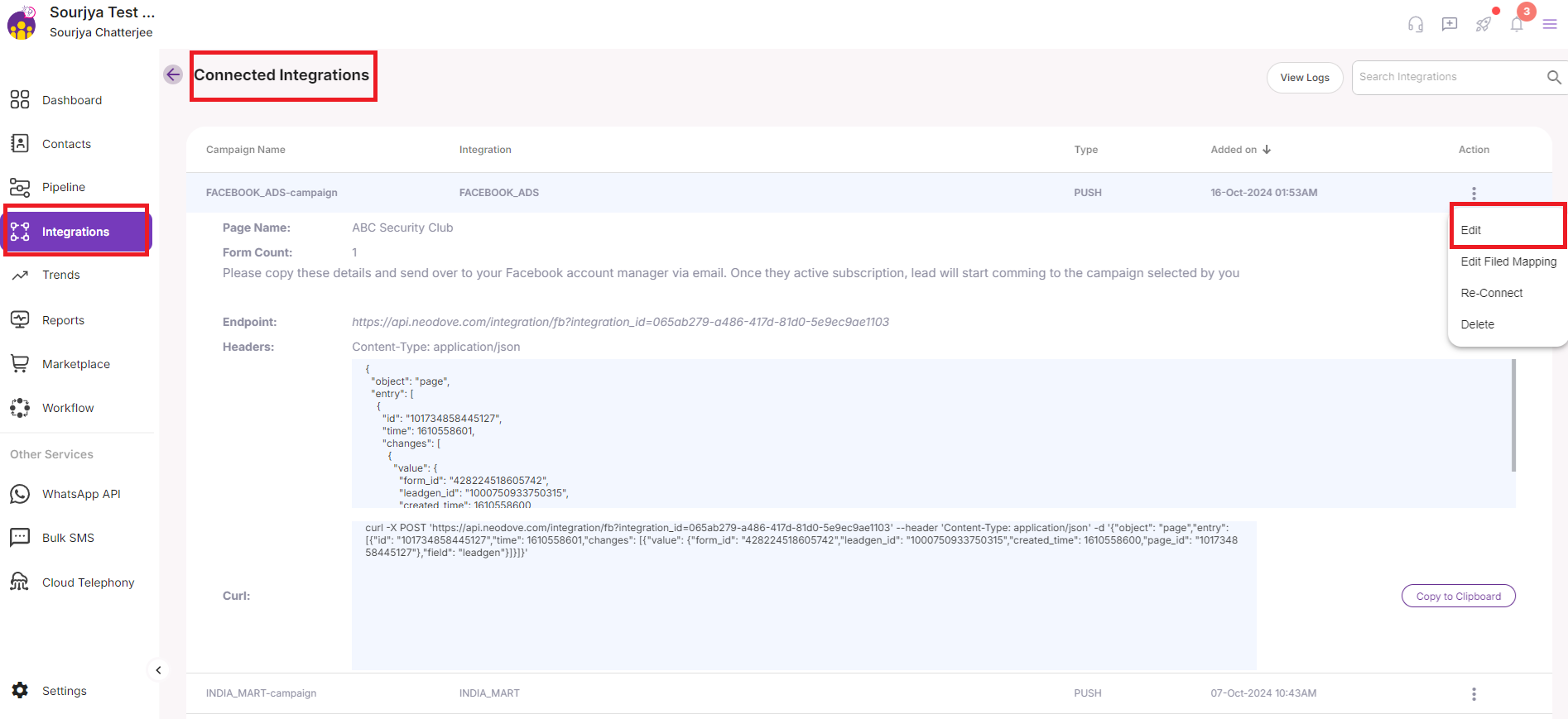
Task: Open WhatsApp API from sidebar
Action: pyautogui.click(x=80, y=494)
